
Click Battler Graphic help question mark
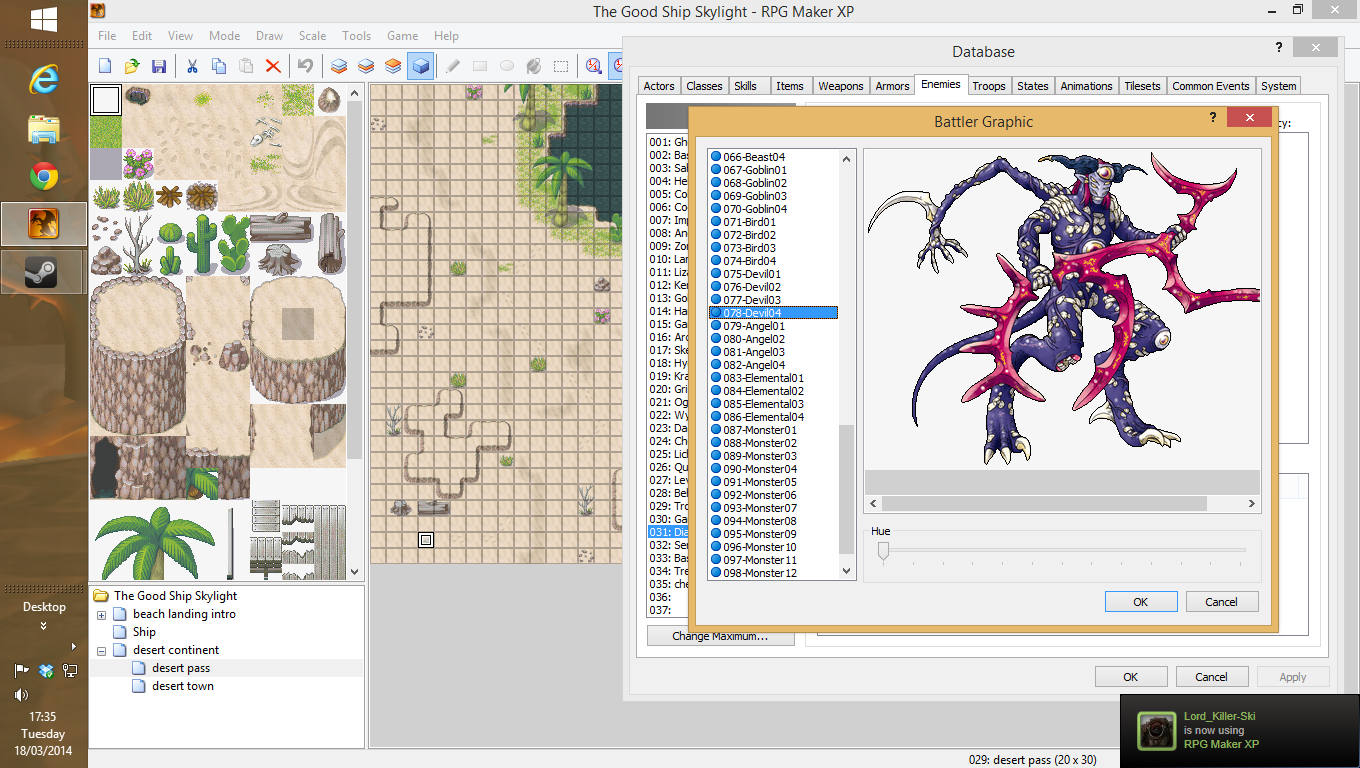pos(1213,118)
